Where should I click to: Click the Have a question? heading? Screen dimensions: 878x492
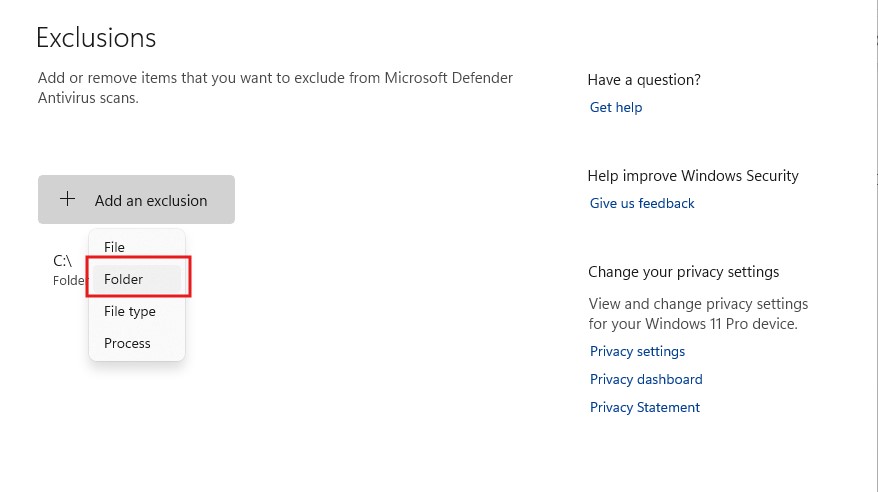click(644, 80)
